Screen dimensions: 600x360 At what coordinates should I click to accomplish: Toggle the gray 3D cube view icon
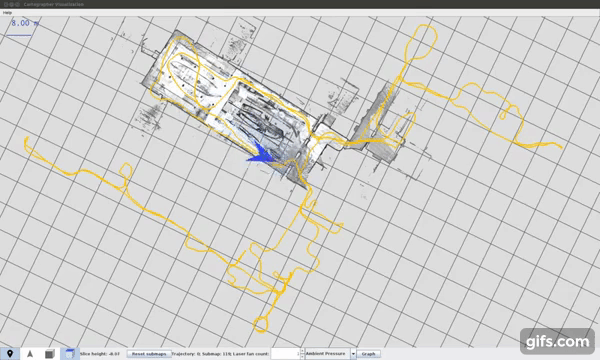[x=50, y=354]
